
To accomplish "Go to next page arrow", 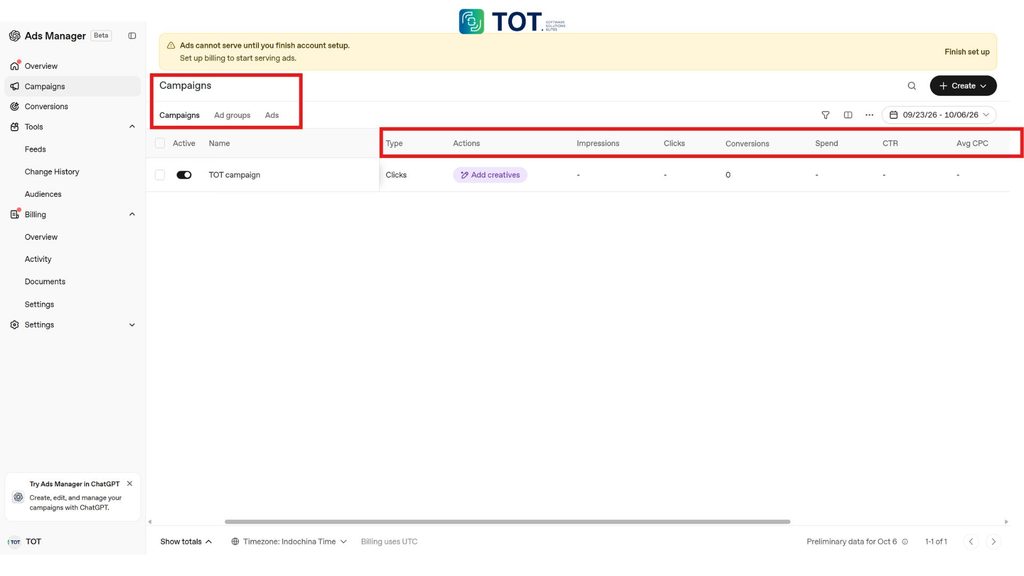I will click(993, 541).
